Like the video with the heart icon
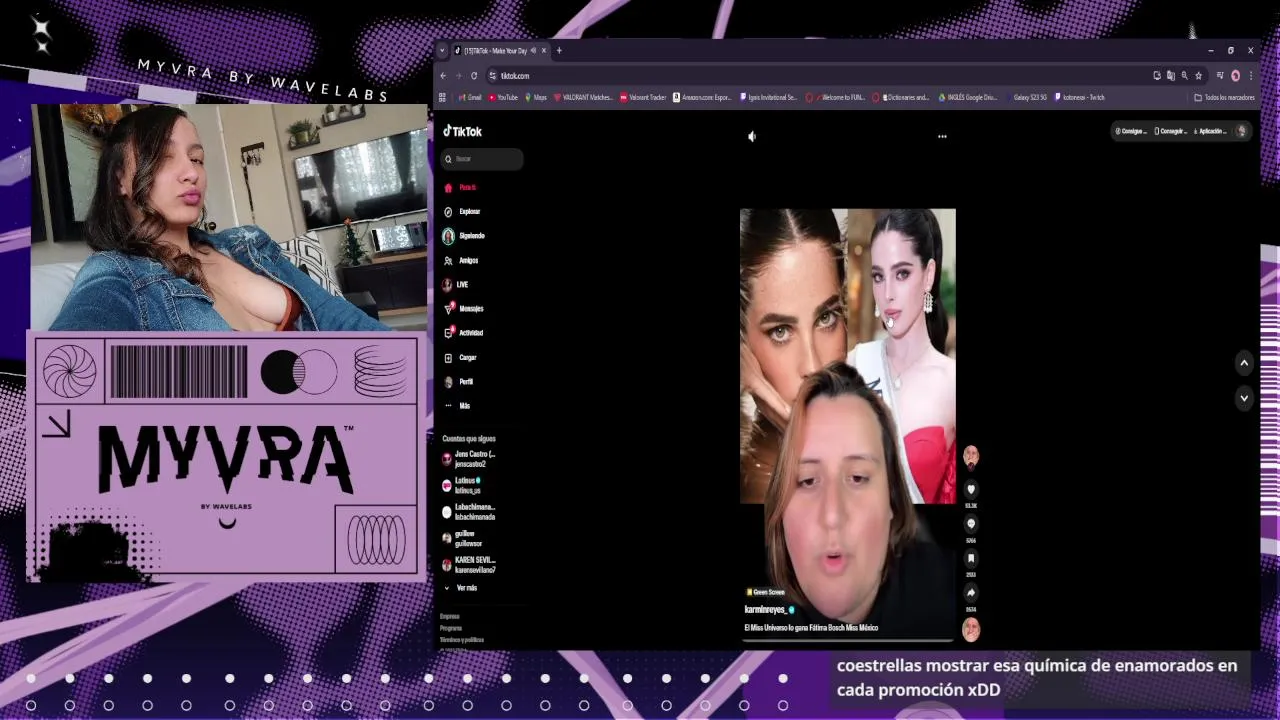 (x=970, y=489)
